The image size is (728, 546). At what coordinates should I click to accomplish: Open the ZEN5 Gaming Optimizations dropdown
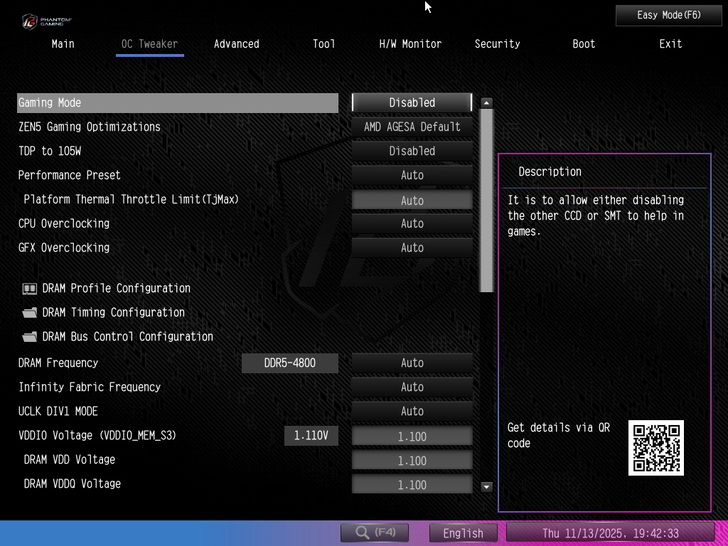click(412, 127)
